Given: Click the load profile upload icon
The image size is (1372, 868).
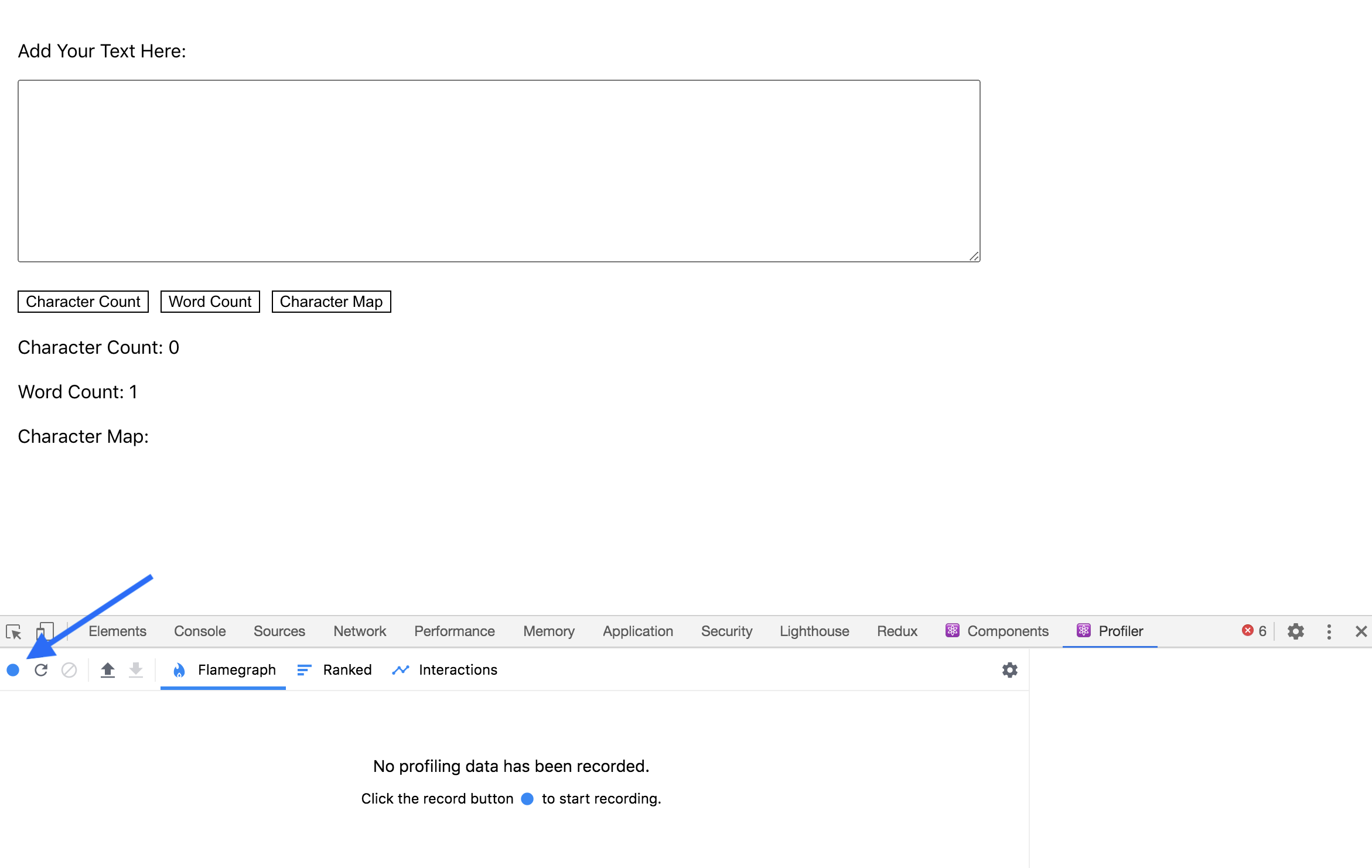Looking at the screenshot, I should tap(108, 670).
